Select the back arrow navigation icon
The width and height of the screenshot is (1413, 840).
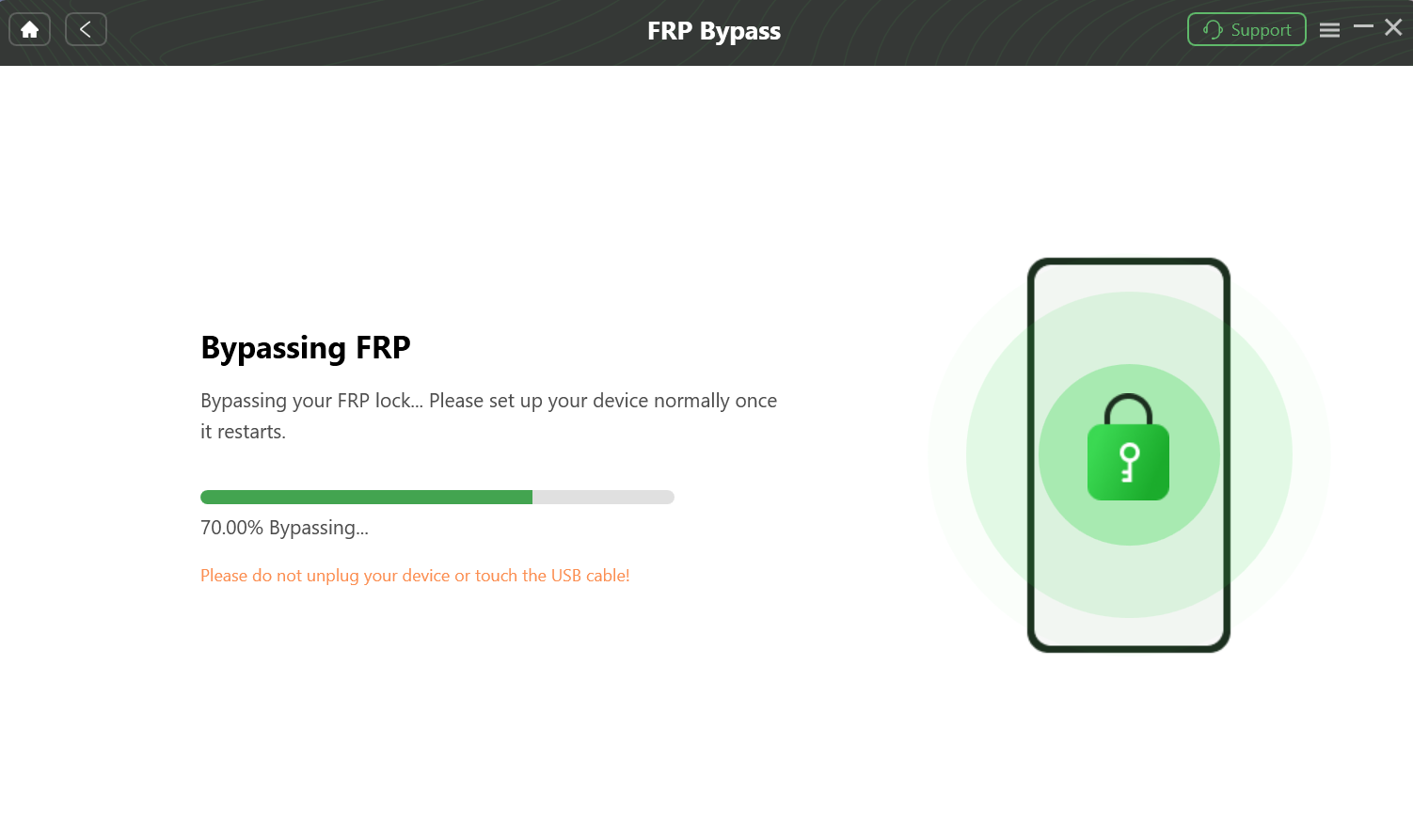[x=86, y=29]
